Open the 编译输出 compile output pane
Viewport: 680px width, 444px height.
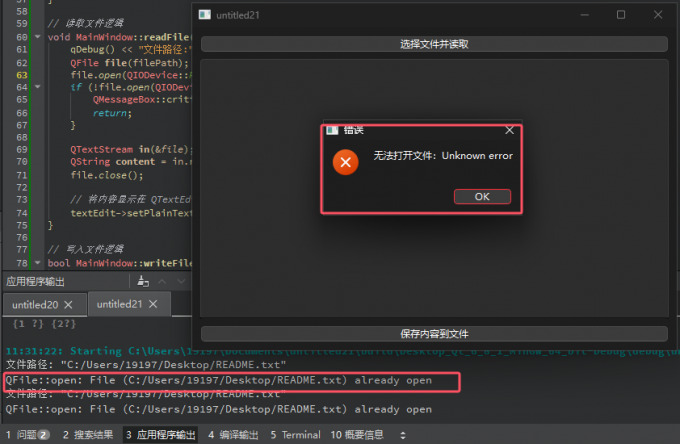pos(233,435)
